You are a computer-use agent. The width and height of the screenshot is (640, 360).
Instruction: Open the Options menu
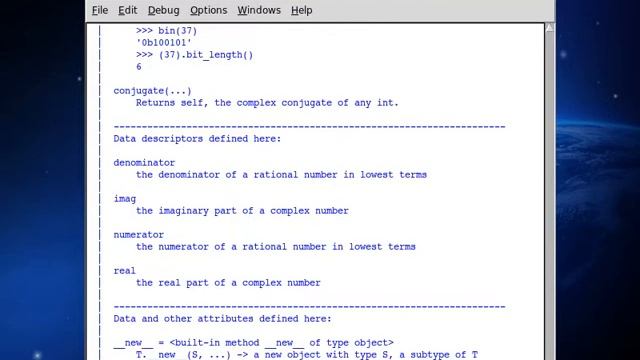click(208, 10)
